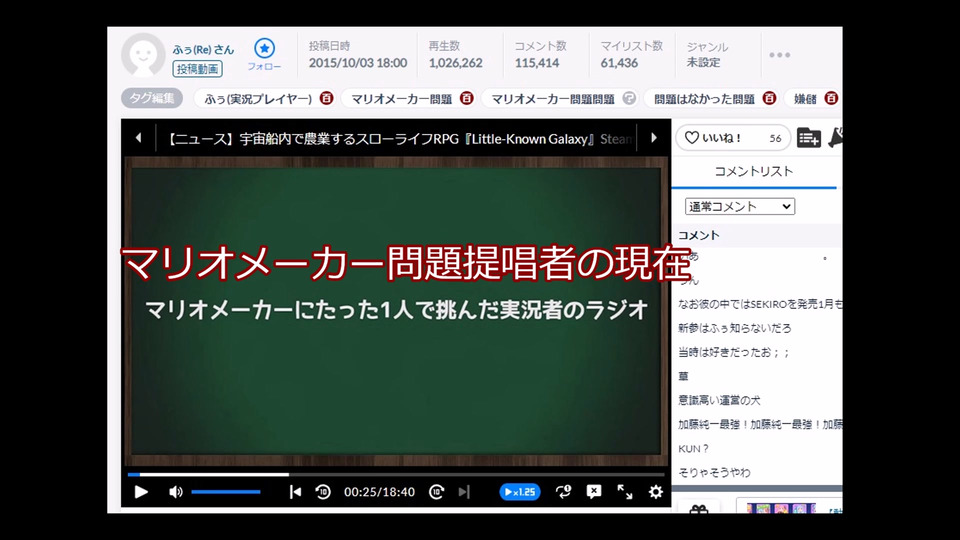This screenshot has width=960, height=540.
Task: Rewind 10 seconds
Action: (323, 492)
